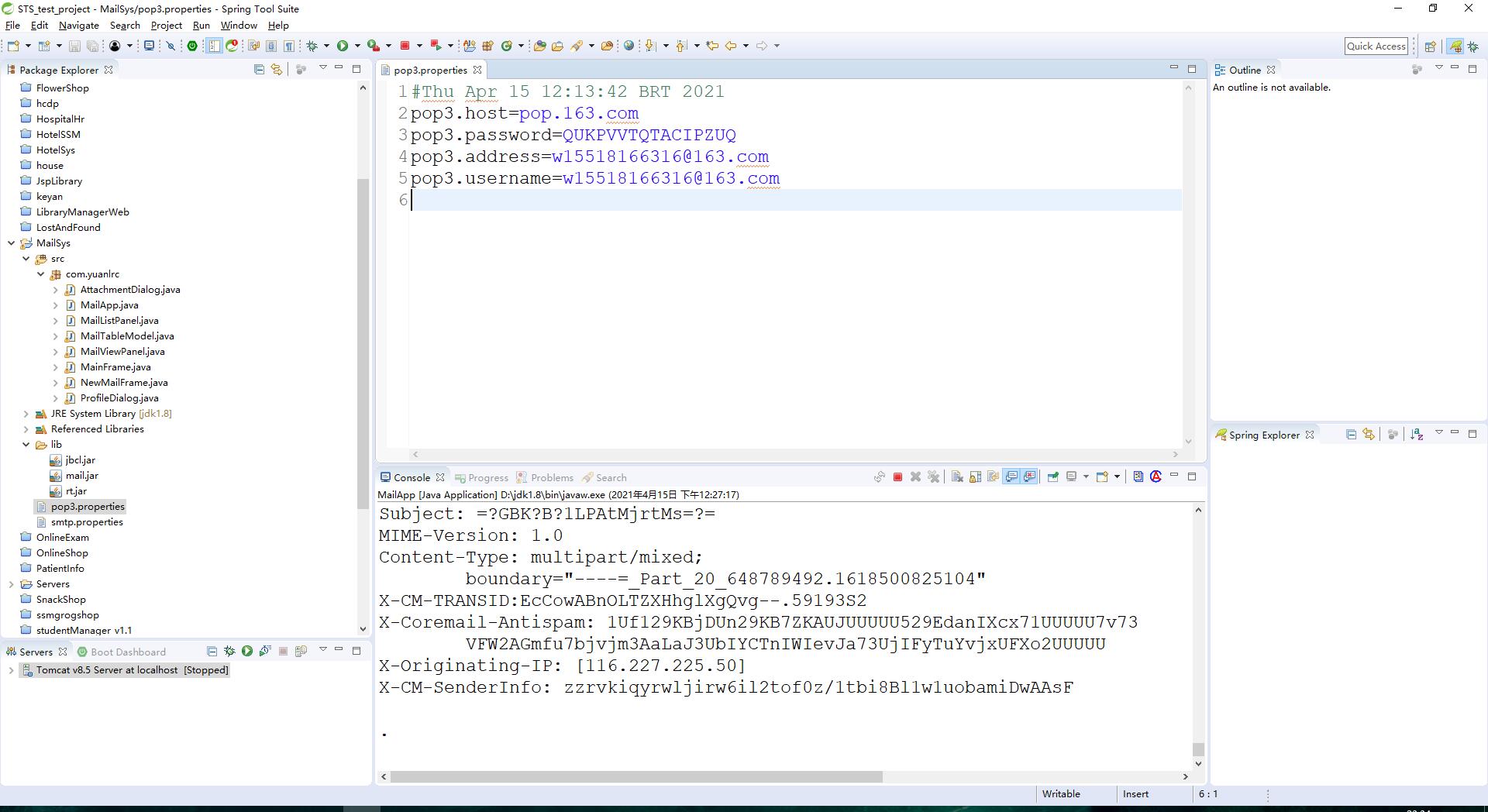Screen dimensions: 1488x812
Task: Expand the Tomcat v8.5 server entry
Action: tap(11, 670)
